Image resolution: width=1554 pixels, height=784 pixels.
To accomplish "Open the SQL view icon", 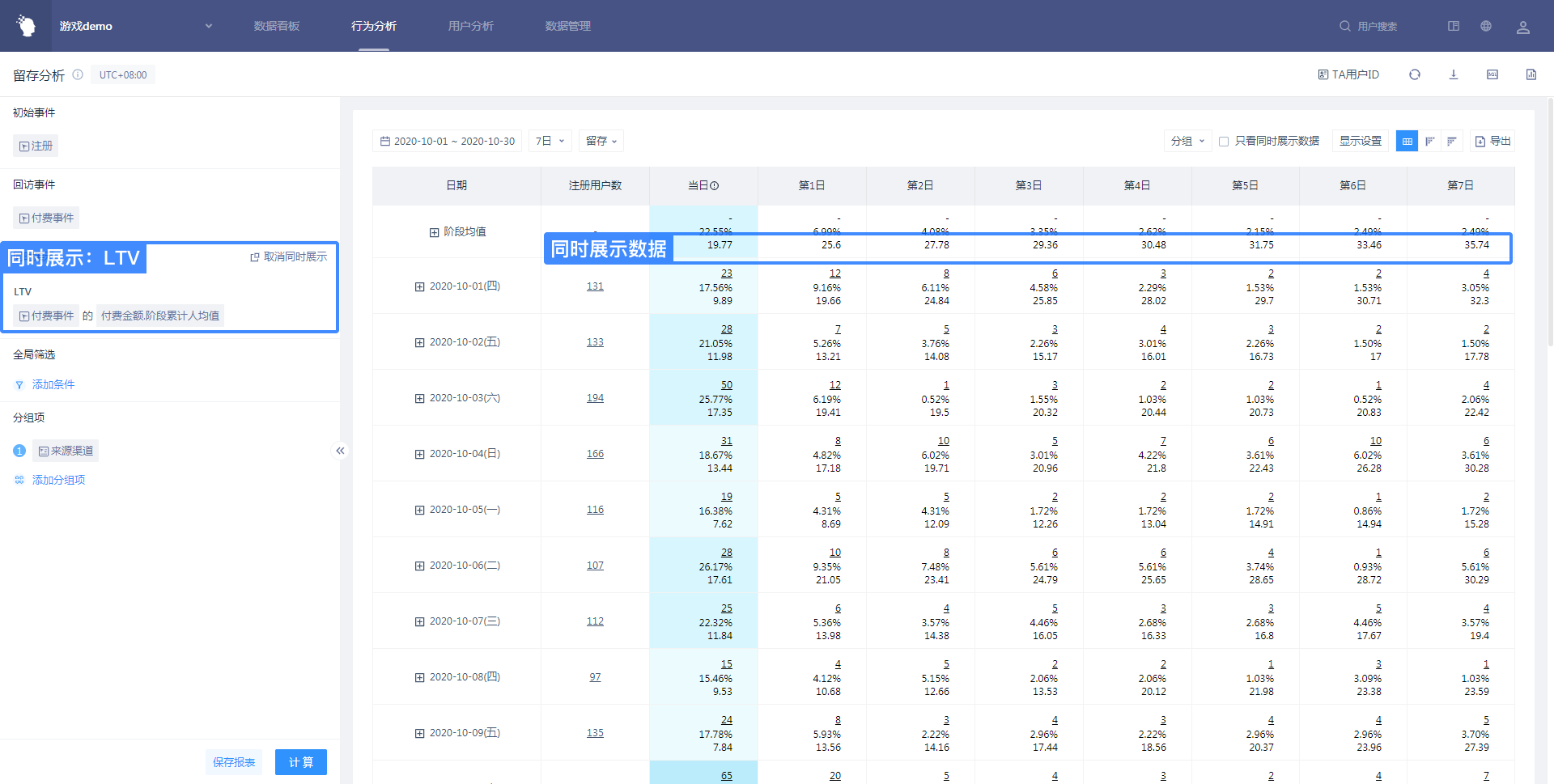I will tap(1492, 74).
